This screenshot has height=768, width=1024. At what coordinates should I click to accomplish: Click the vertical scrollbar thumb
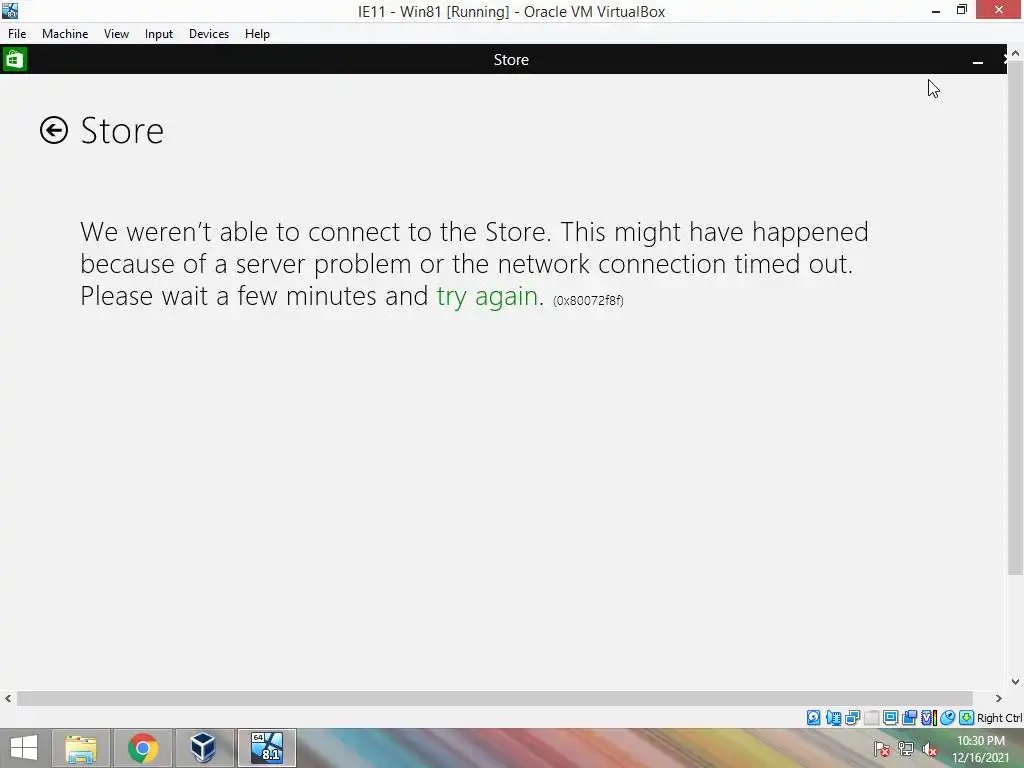coord(1016,319)
